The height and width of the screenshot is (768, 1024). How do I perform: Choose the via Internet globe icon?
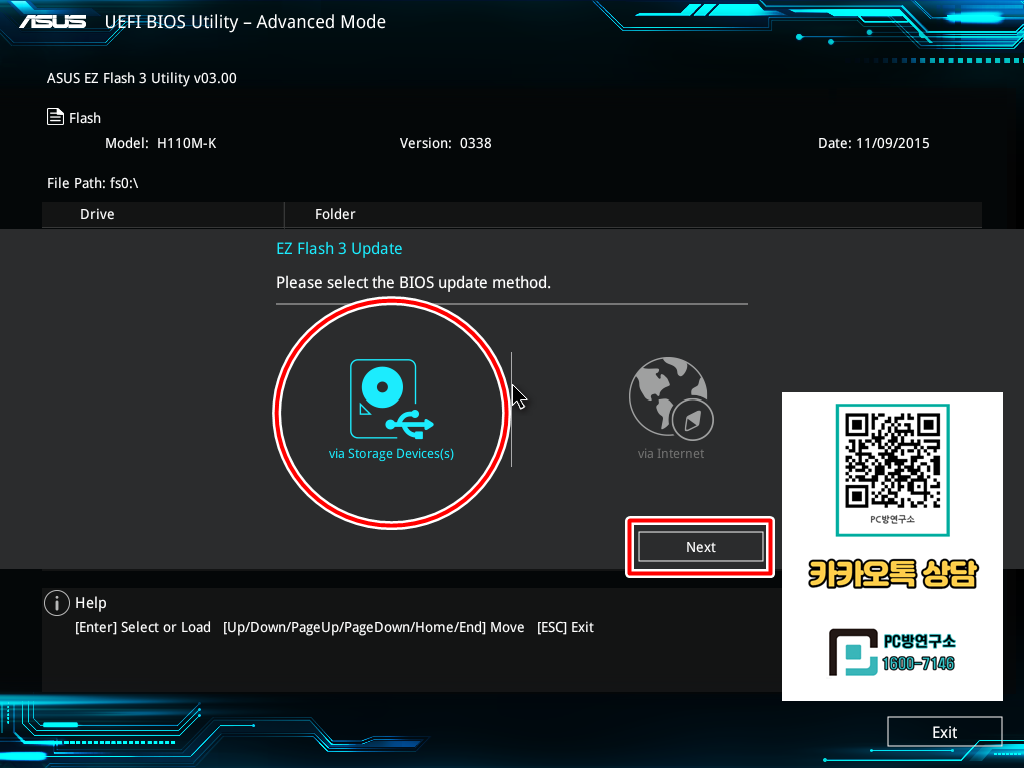click(671, 398)
